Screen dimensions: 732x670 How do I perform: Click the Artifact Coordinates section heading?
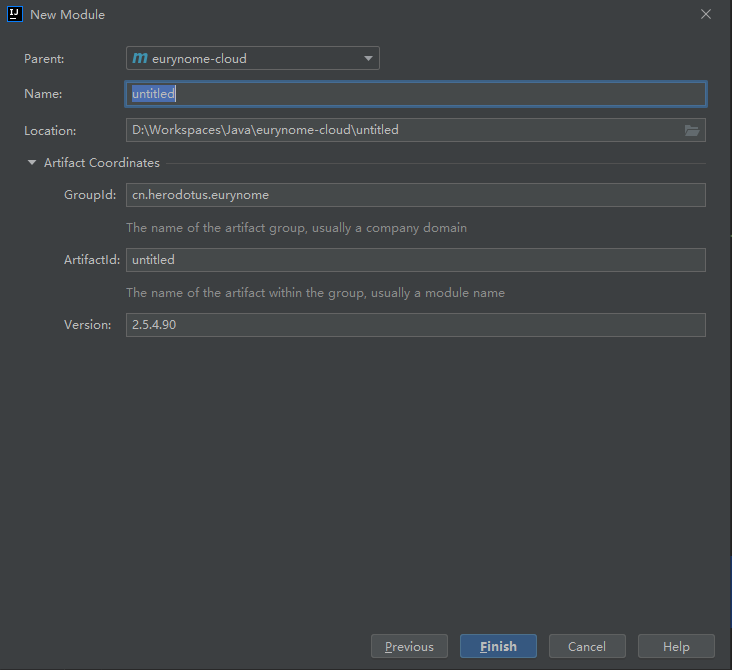pyautogui.click(x=101, y=163)
